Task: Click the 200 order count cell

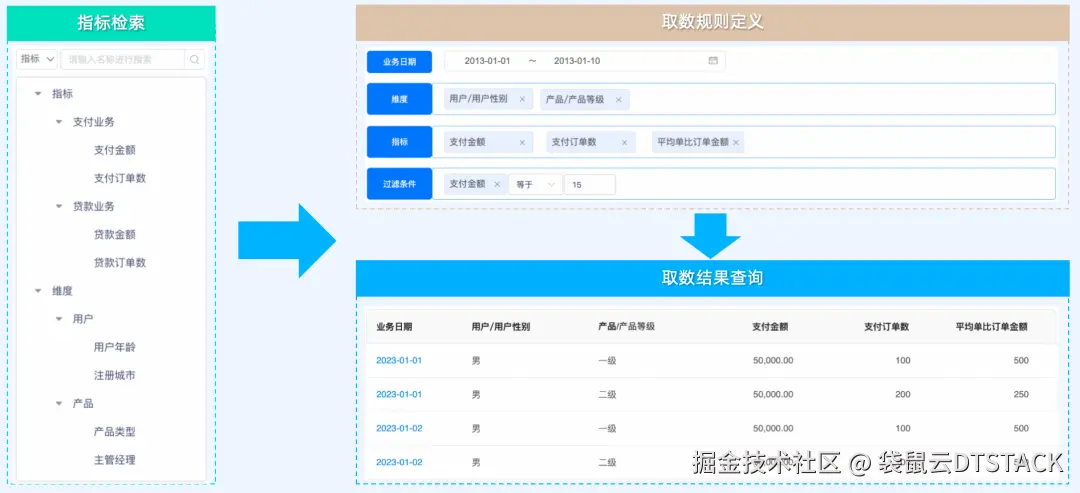Action: coord(902,395)
